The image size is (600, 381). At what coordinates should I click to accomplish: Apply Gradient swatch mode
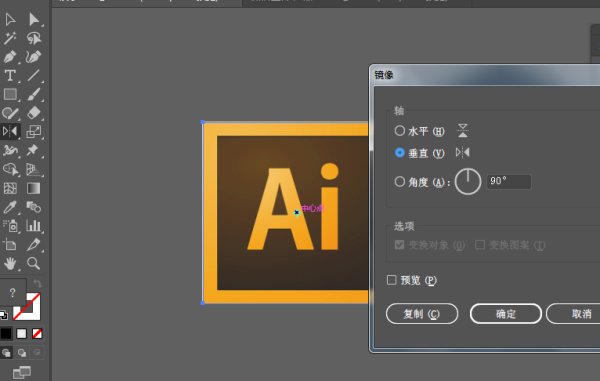point(21,334)
